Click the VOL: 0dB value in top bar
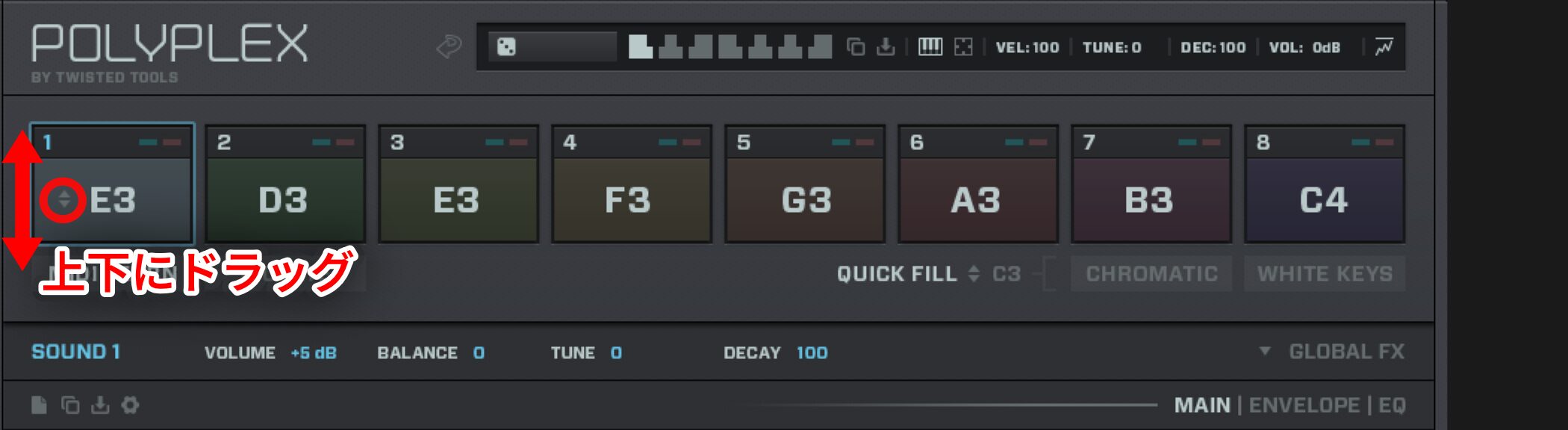 [1304, 48]
